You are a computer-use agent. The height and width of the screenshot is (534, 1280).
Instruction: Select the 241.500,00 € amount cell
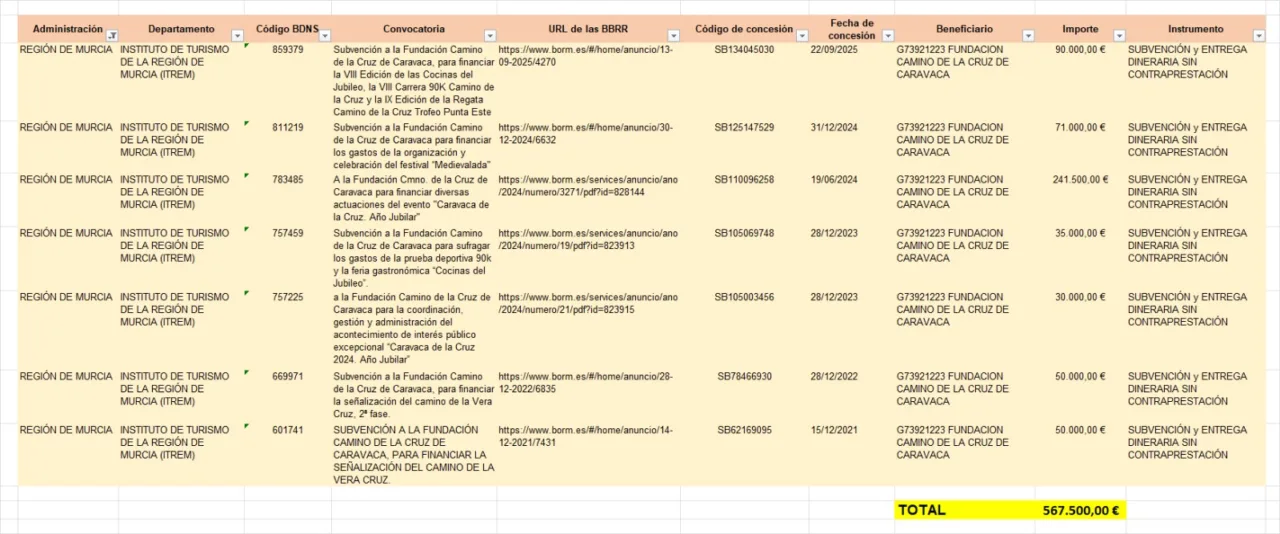[x=1080, y=180]
